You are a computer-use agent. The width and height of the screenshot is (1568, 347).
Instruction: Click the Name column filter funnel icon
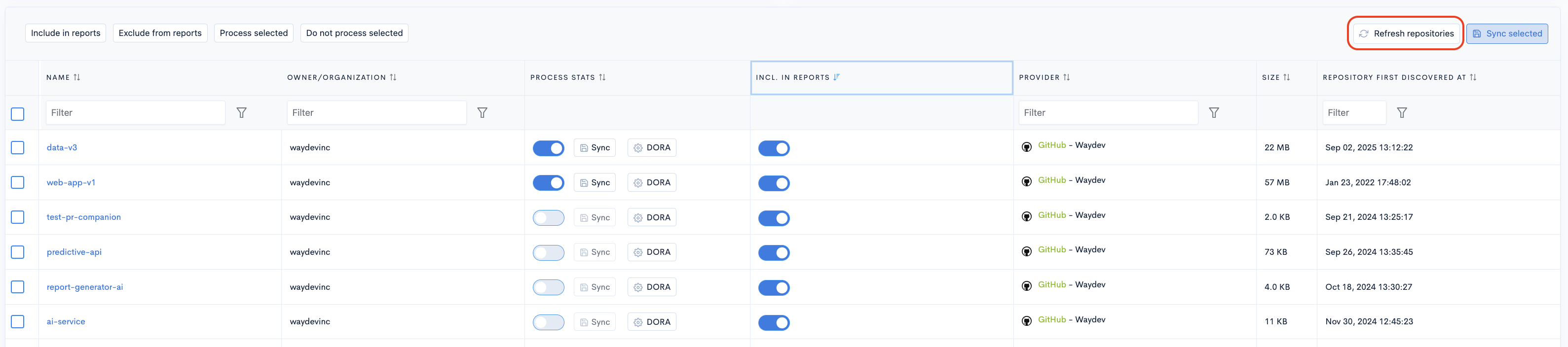tap(241, 113)
